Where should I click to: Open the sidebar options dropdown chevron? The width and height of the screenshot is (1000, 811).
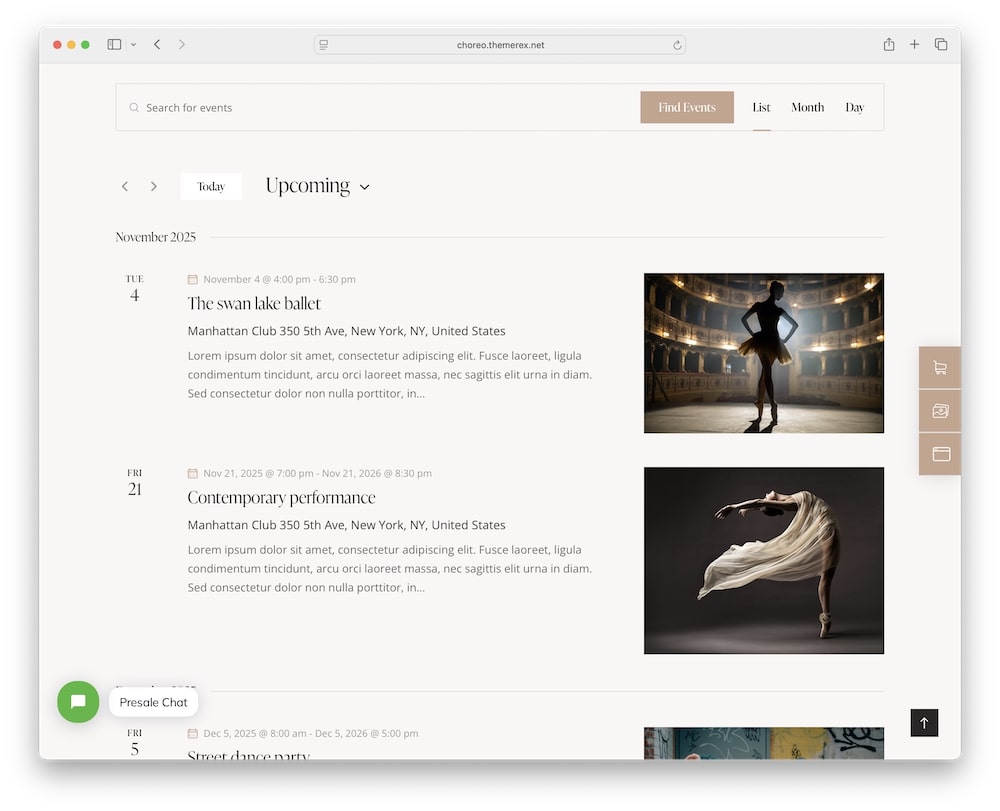[x=133, y=45]
